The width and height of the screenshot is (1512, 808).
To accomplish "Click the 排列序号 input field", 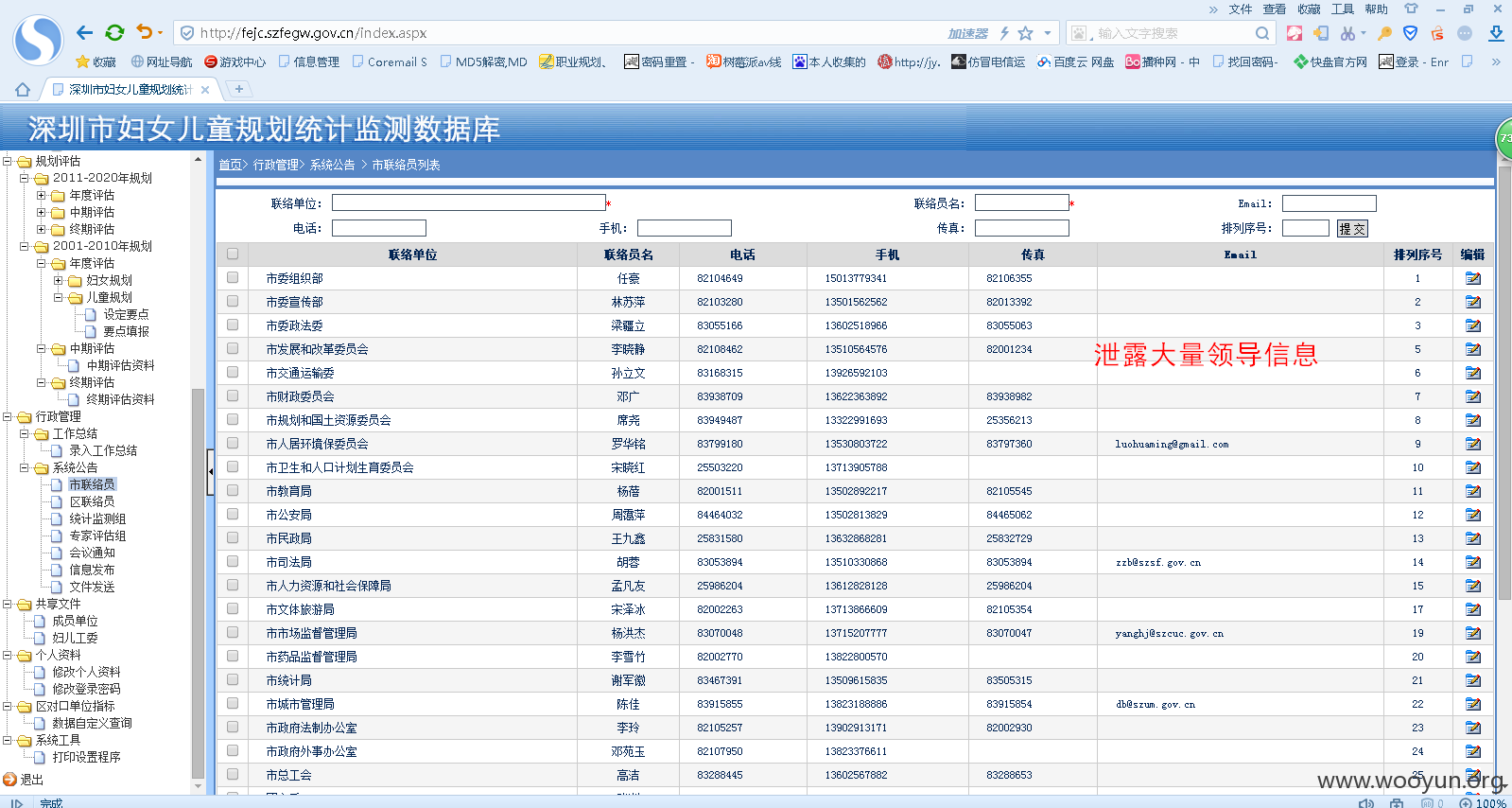I will (x=1305, y=228).
